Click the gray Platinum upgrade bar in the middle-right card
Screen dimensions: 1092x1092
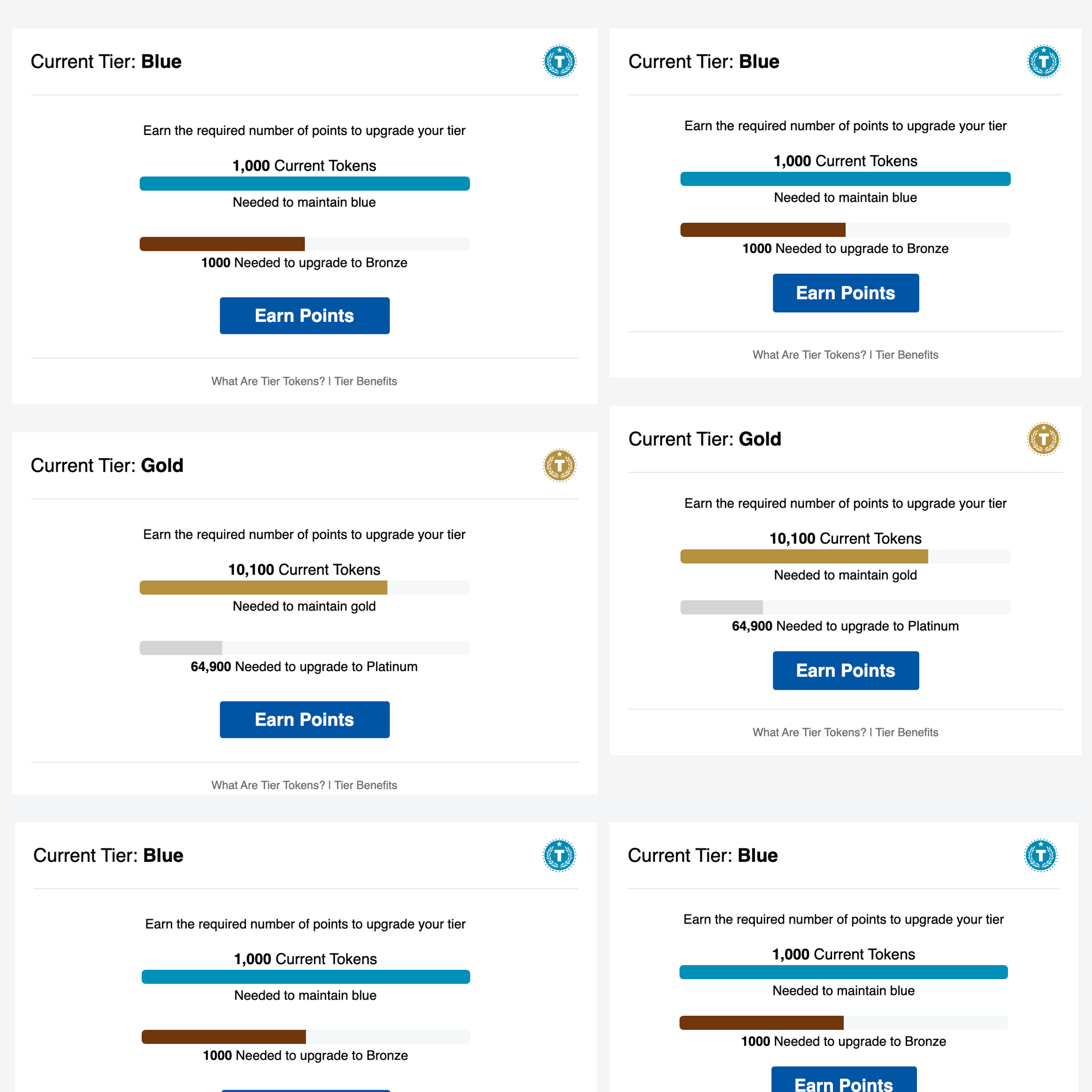coord(845,607)
